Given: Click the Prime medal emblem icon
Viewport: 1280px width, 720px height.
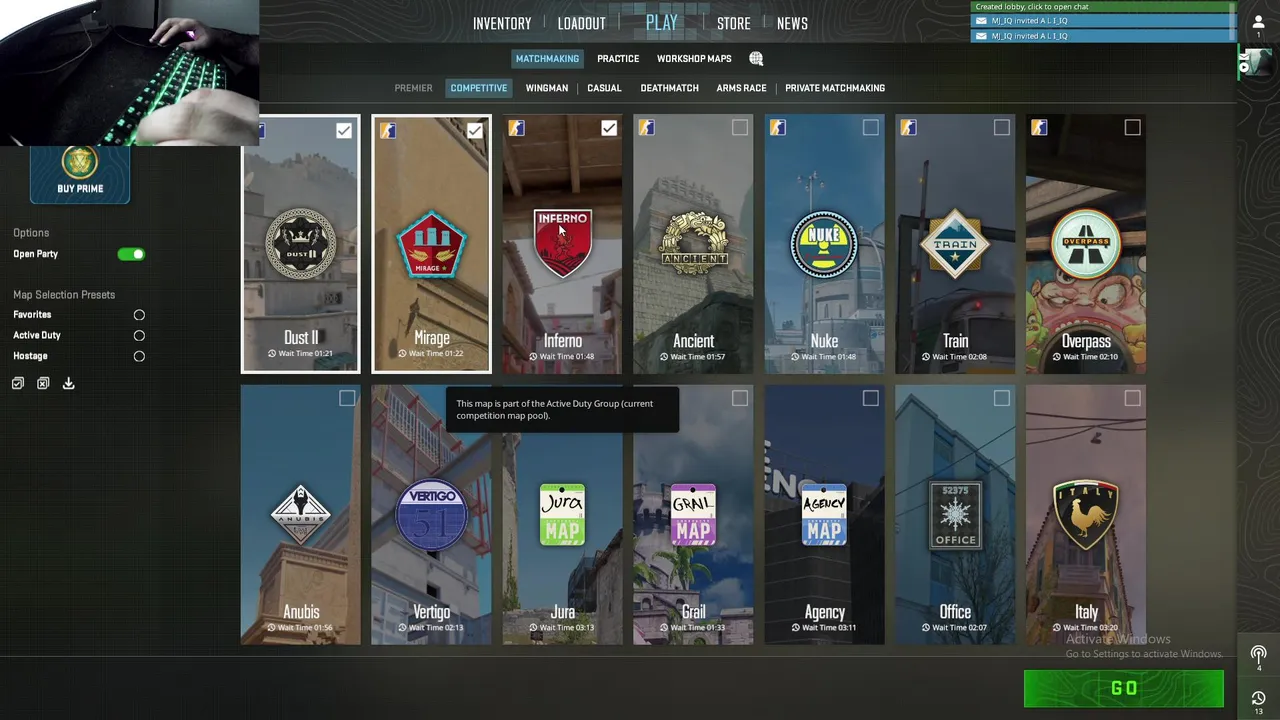Looking at the screenshot, I should [x=80, y=162].
